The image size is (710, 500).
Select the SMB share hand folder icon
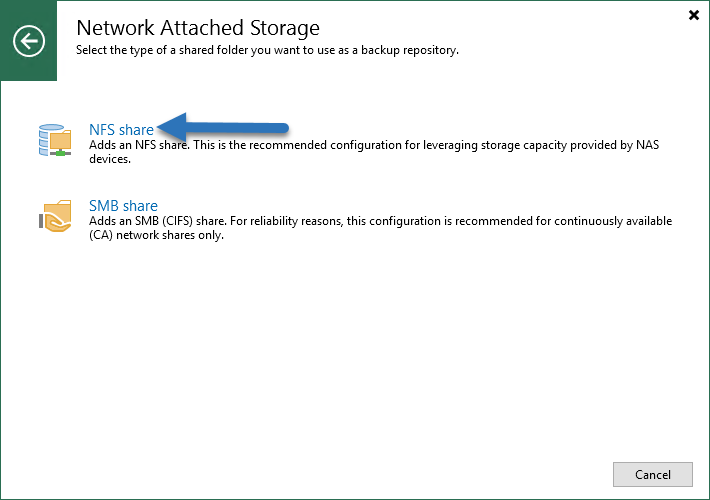(55, 216)
